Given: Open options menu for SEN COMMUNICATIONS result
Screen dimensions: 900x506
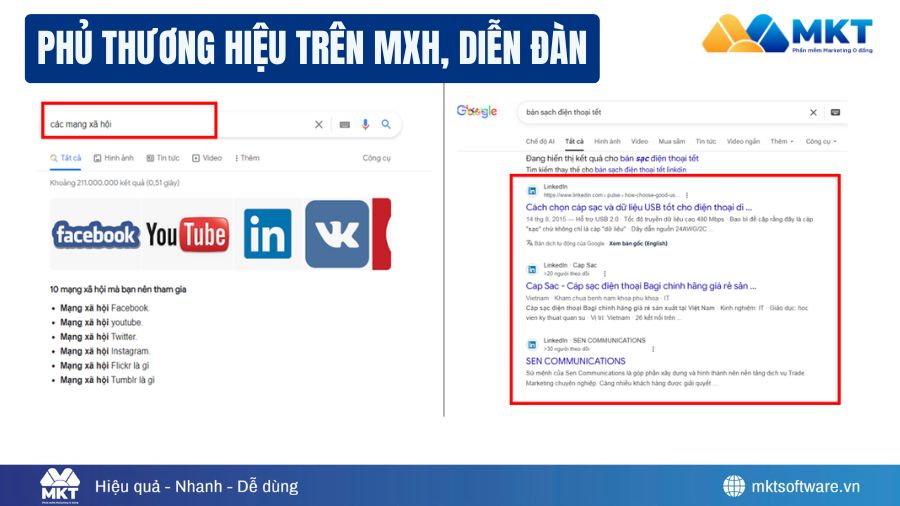Looking at the screenshot, I should pyautogui.click(x=653, y=349).
